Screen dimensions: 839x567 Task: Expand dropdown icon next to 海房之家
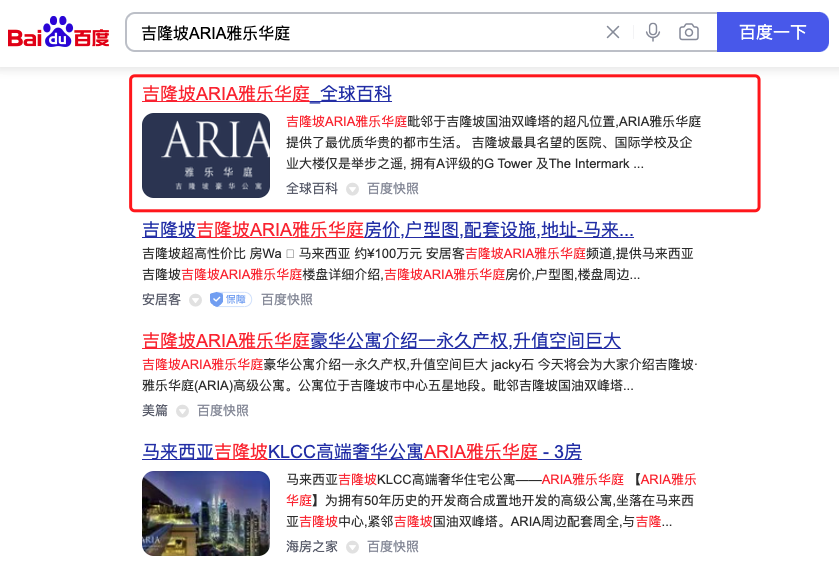[352, 547]
